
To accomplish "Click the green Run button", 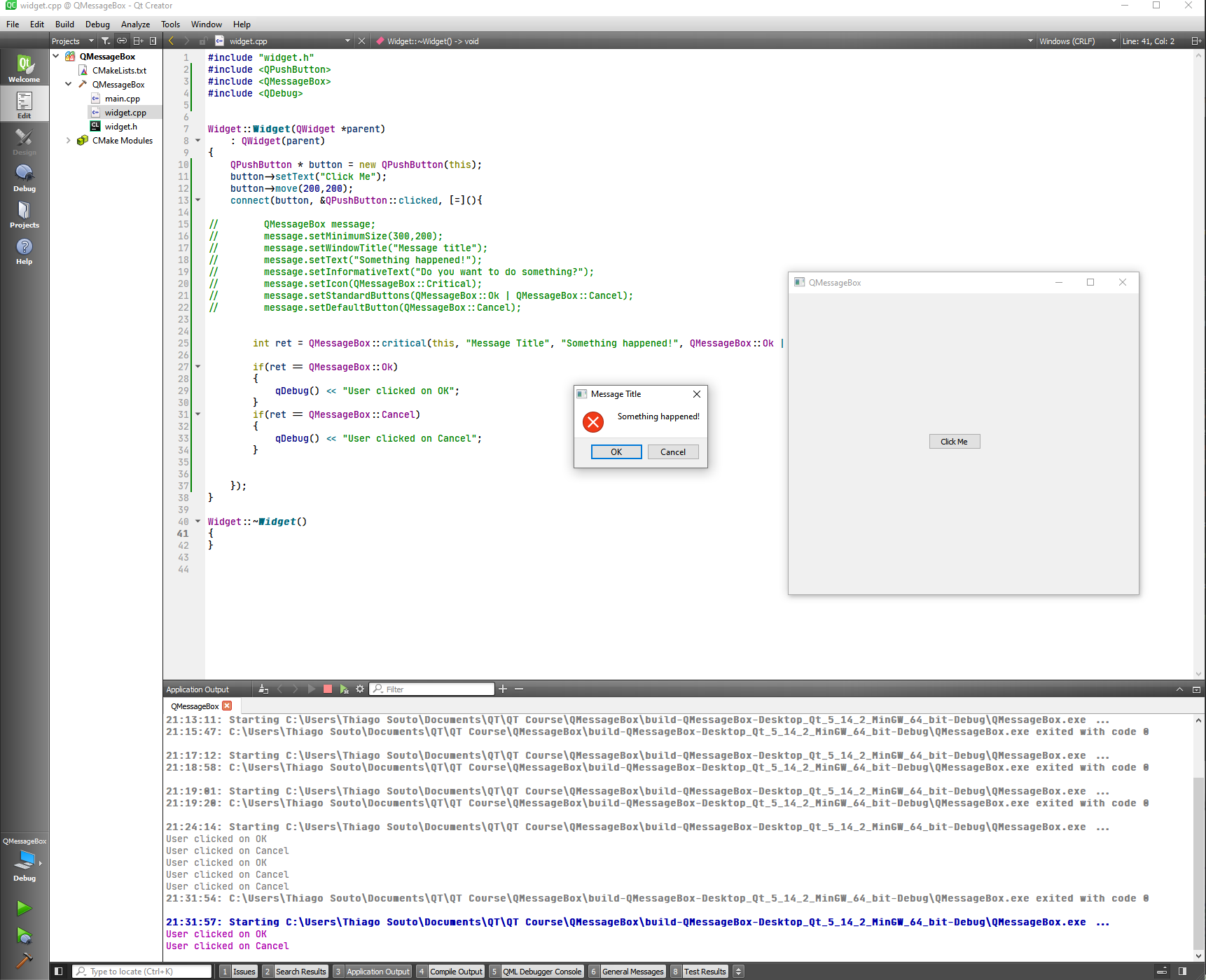I will [x=25, y=908].
